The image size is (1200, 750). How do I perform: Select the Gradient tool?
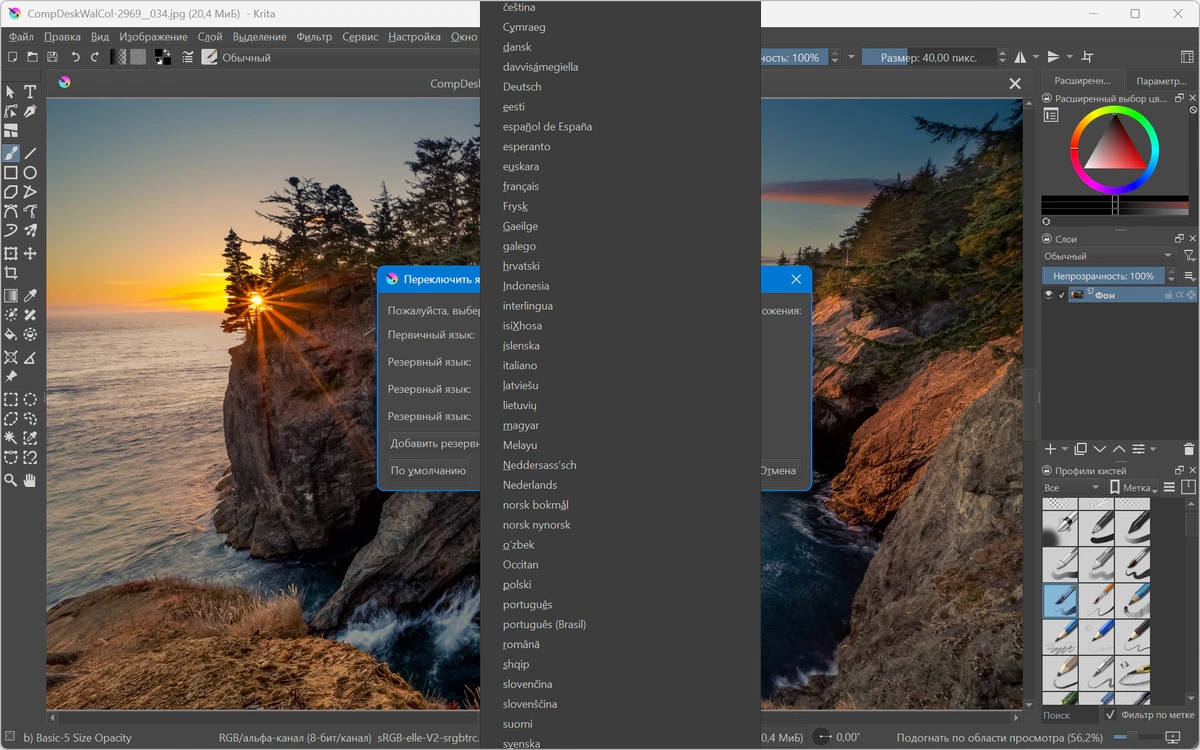11,296
